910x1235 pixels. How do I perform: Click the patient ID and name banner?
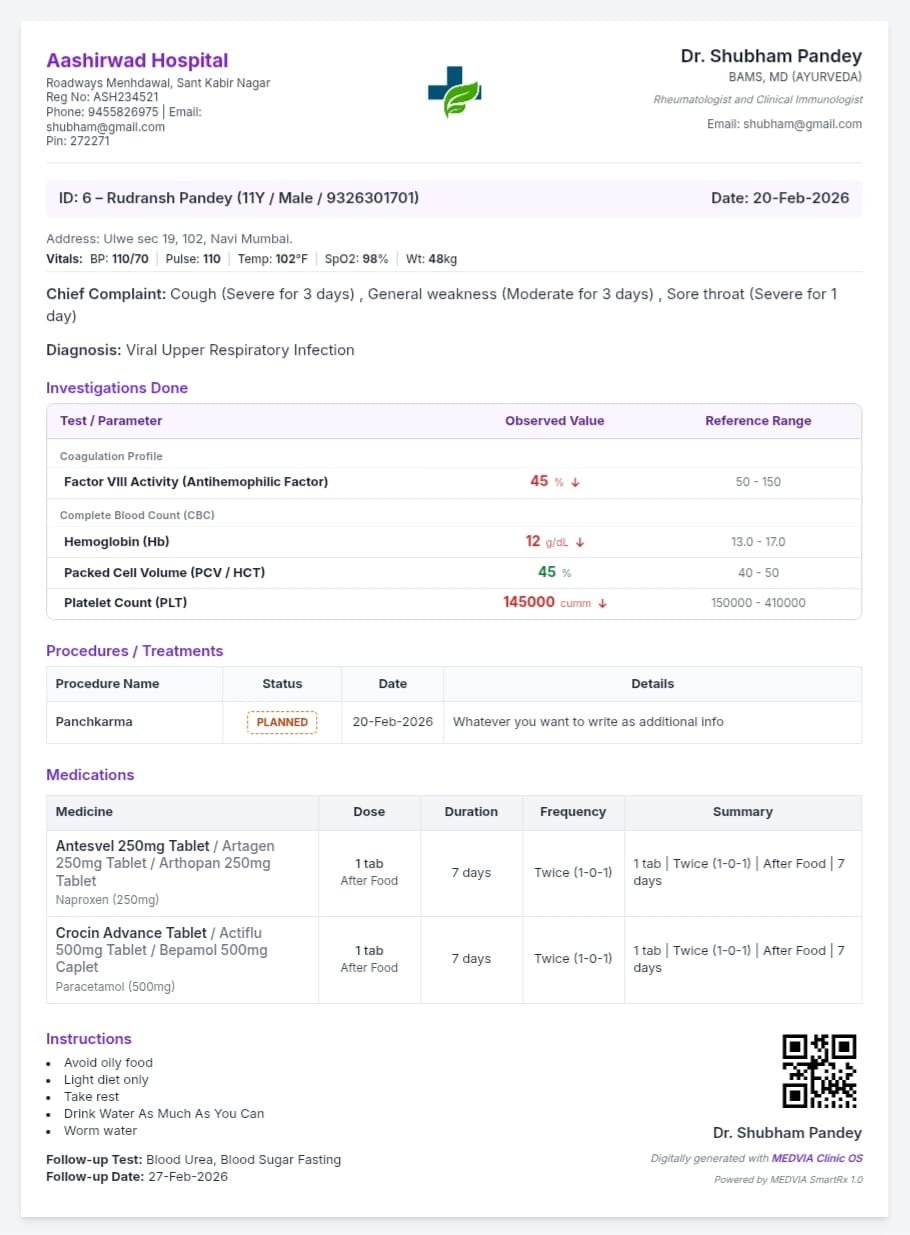[x=239, y=198]
